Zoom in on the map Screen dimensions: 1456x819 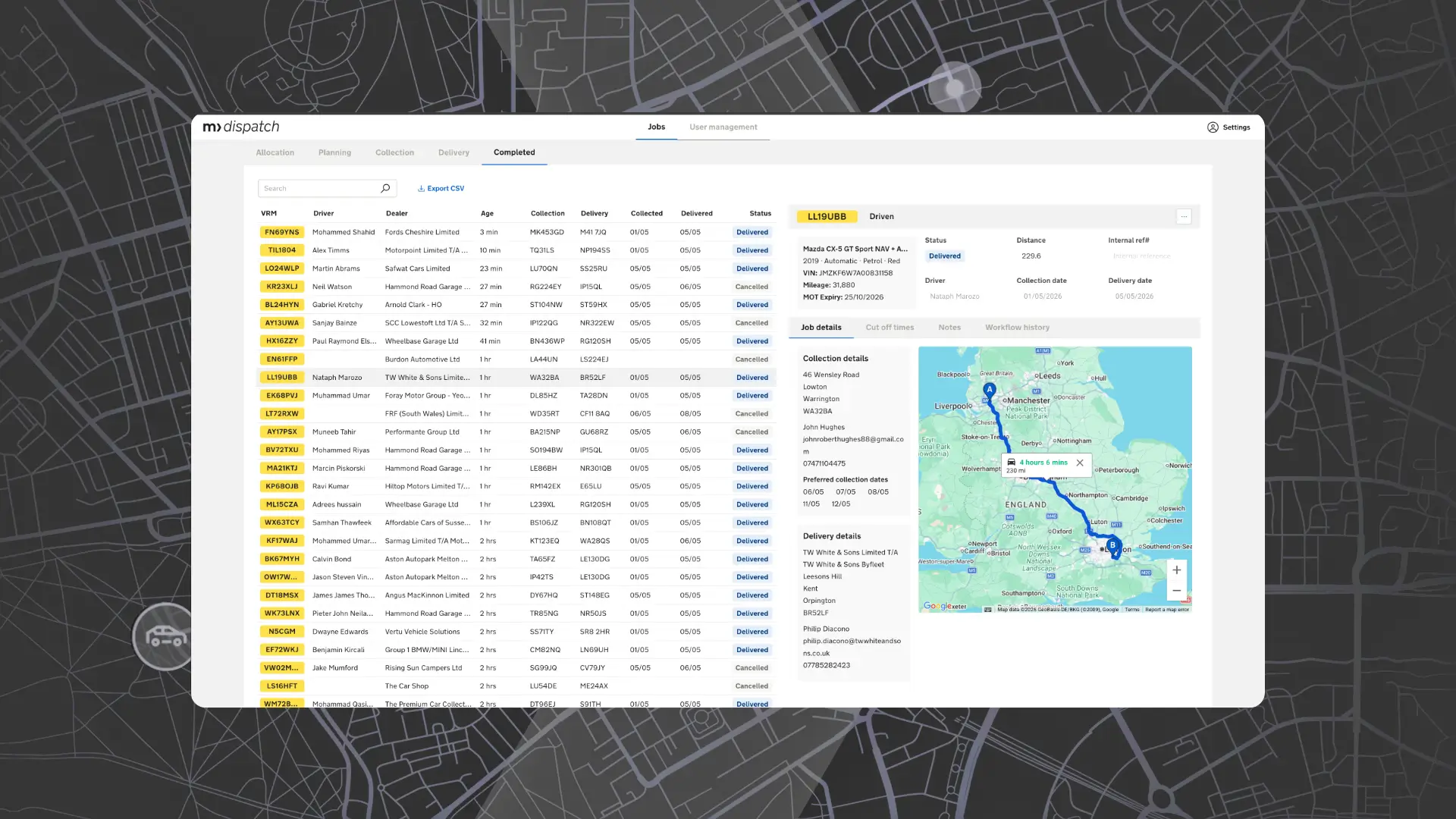pos(1176,570)
